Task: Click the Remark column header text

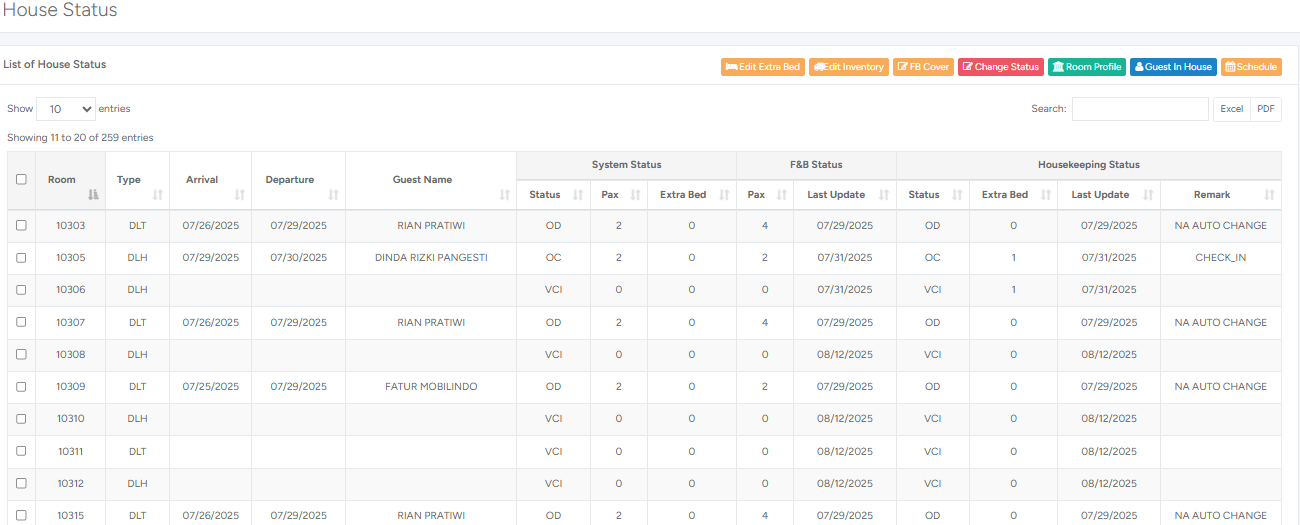Action: [x=1212, y=195]
